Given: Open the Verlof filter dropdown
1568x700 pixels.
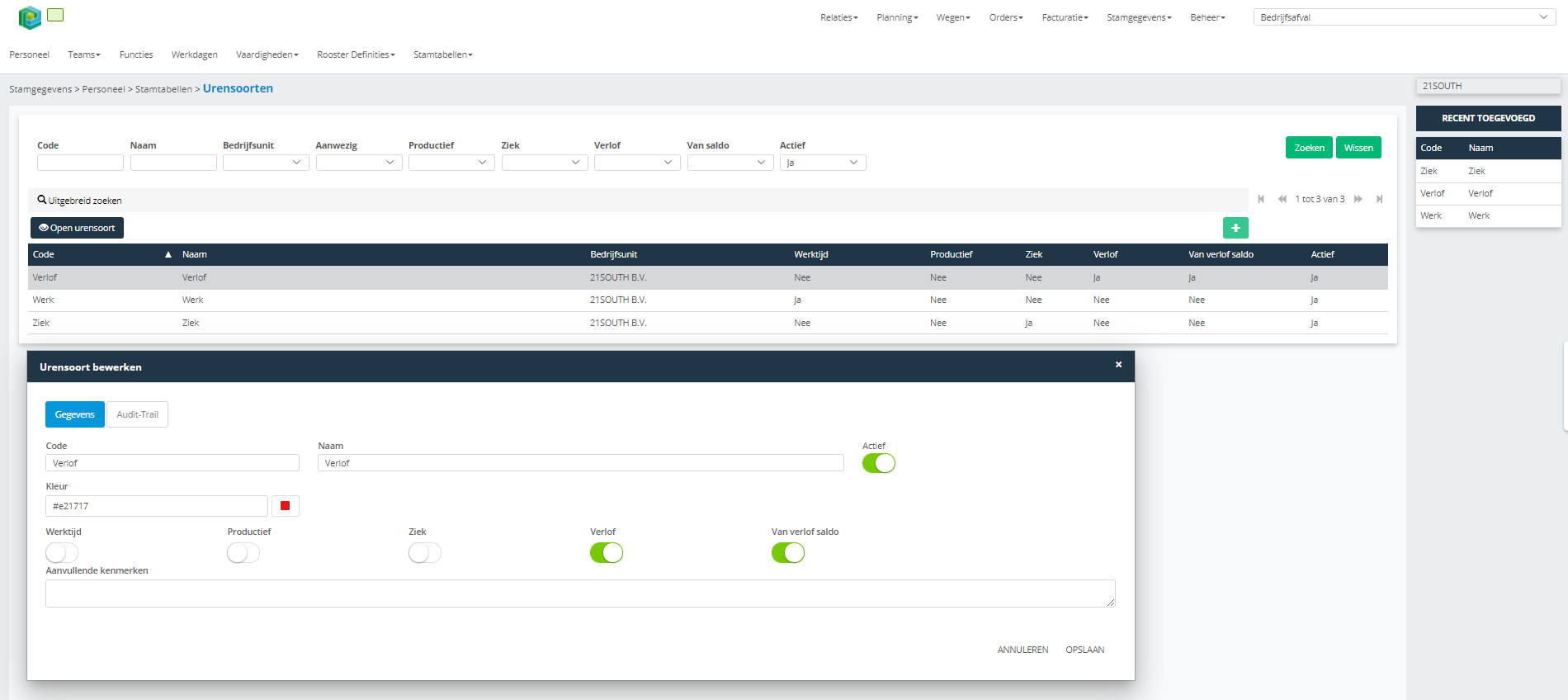Looking at the screenshot, I should point(637,163).
